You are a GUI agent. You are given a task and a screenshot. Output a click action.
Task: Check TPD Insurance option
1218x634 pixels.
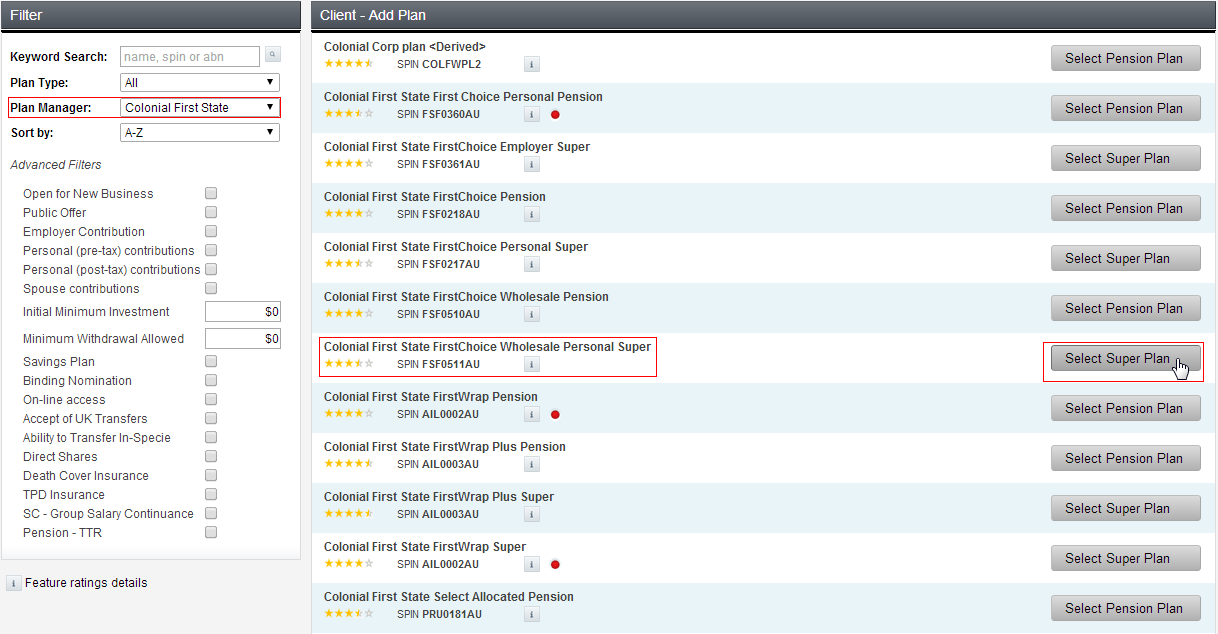pos(211,494)
